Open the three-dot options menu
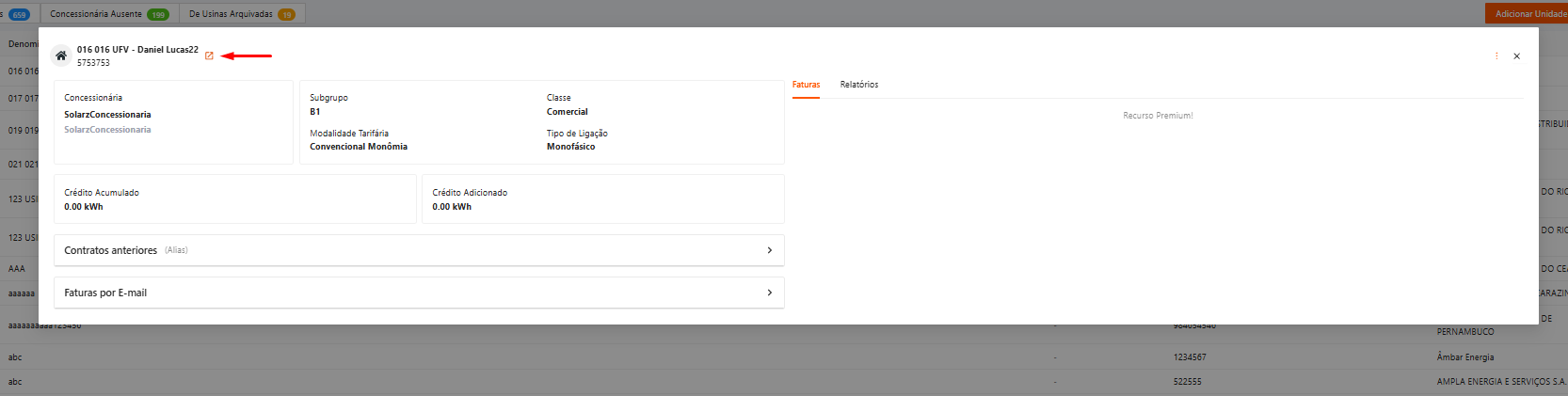This screenshot has width=1568, height=396. pyautogui.click(x=1496, y=56)
